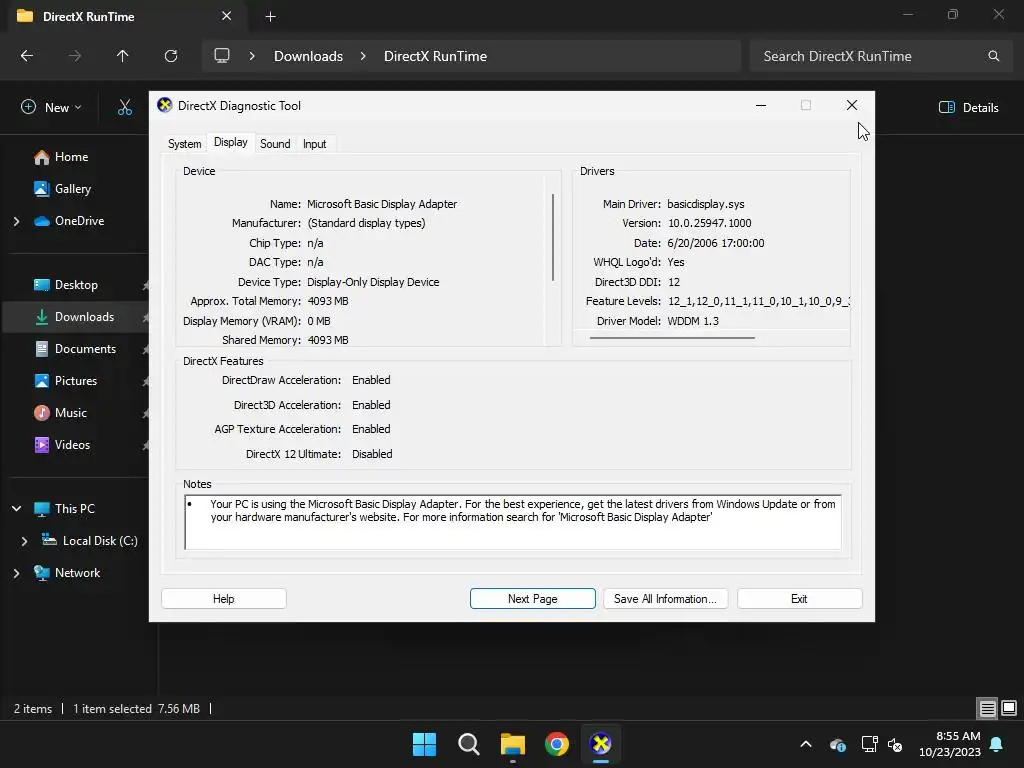Click DirectX RunTime in the breadcrumb
The image size is (1024, 768).
[436, 56]
